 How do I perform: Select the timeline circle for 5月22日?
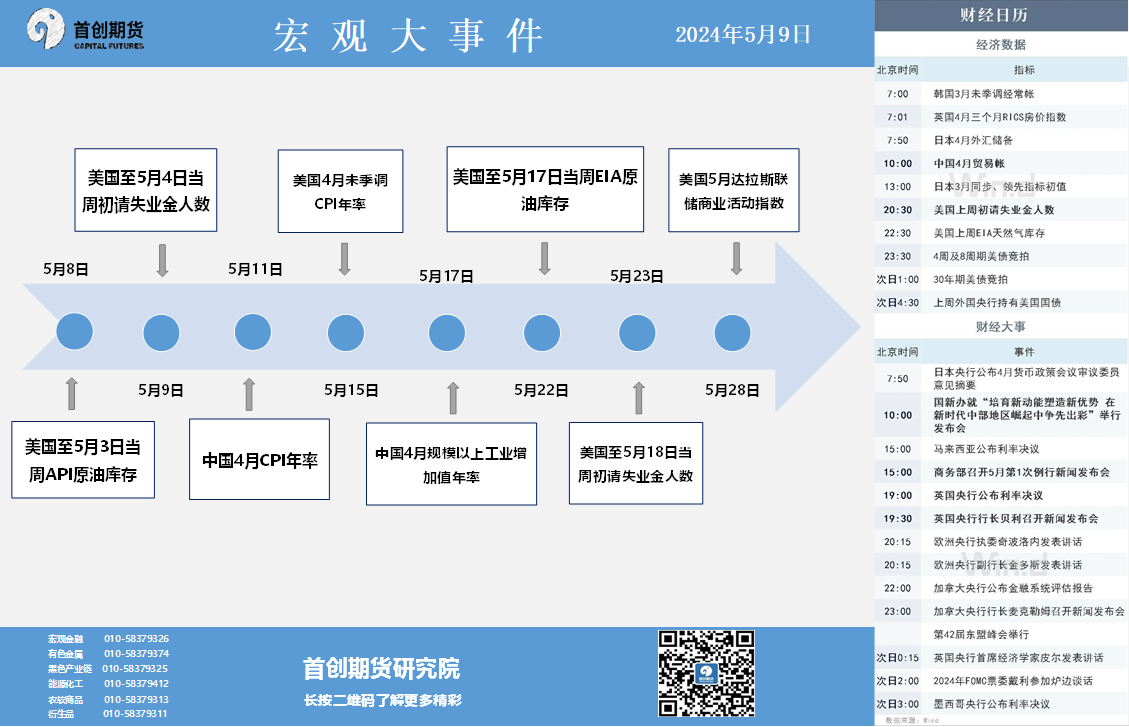pos(541,333)
